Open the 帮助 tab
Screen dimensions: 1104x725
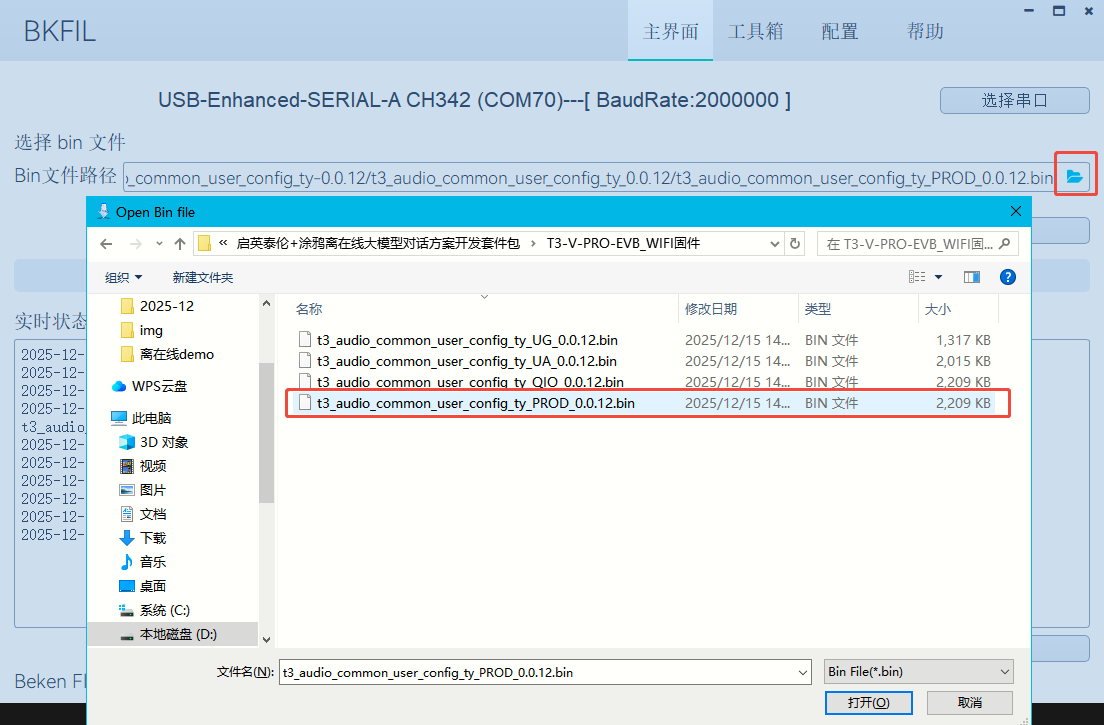point(925,31)
